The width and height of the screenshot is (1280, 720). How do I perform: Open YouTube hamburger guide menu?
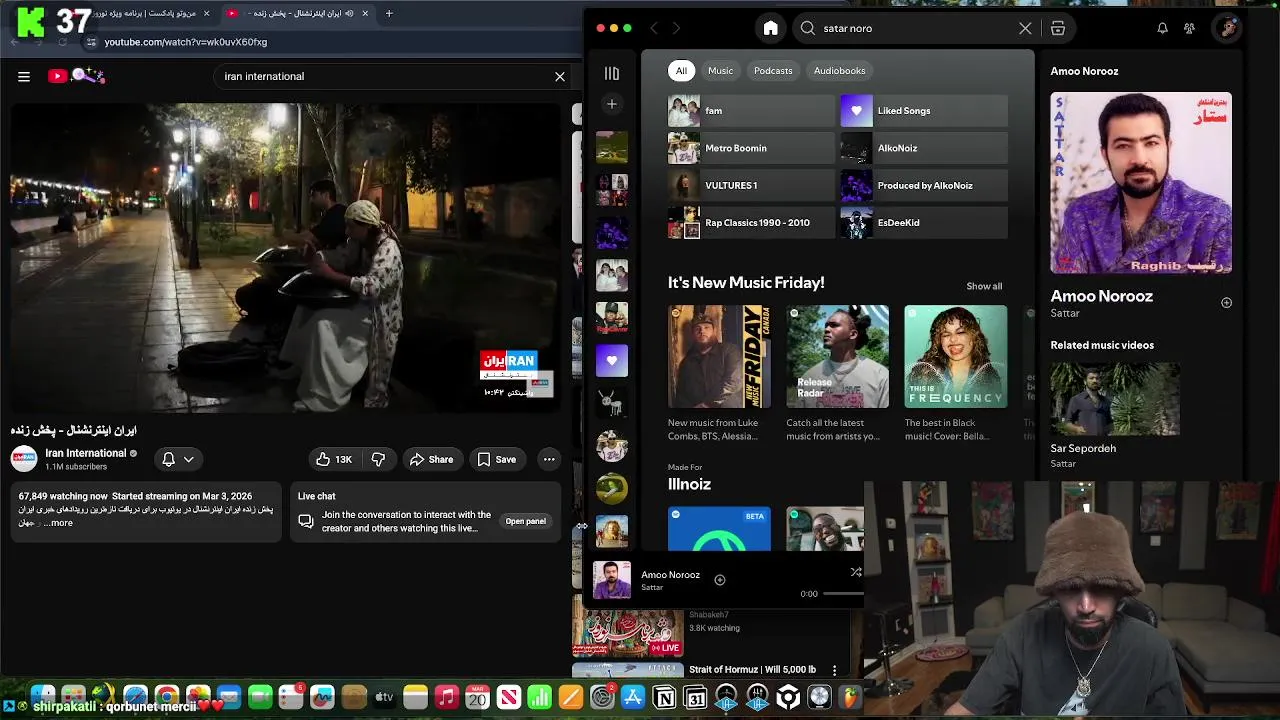pos(24,76)
